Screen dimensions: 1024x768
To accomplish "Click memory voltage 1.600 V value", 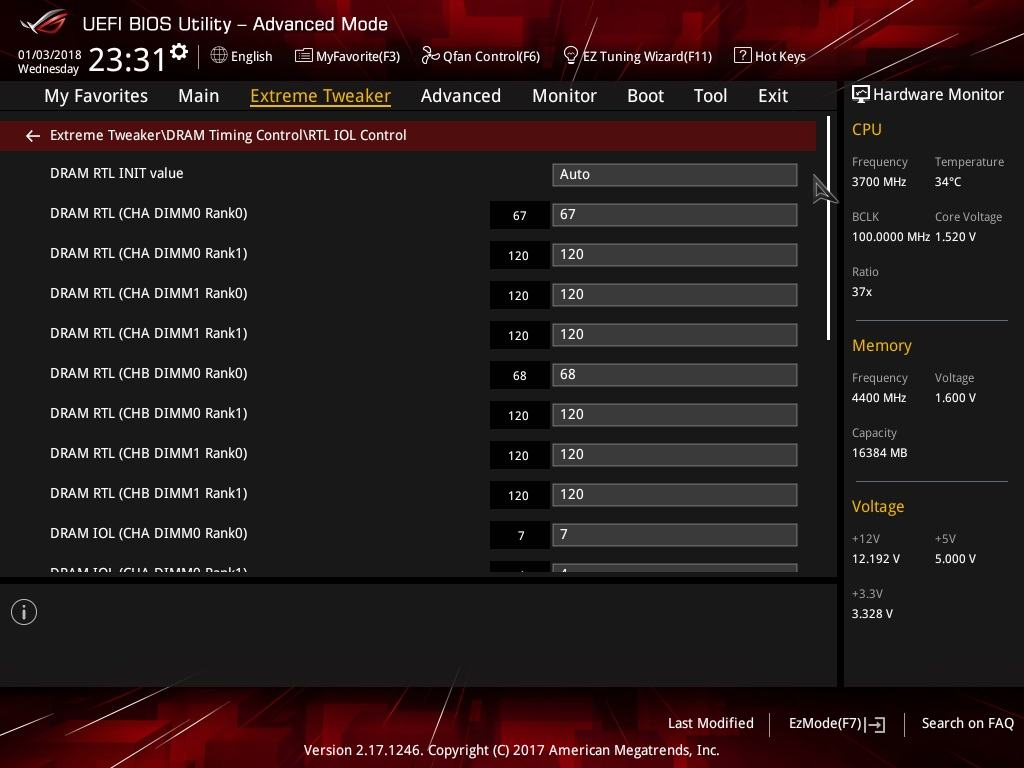I will tap(955, 398).
